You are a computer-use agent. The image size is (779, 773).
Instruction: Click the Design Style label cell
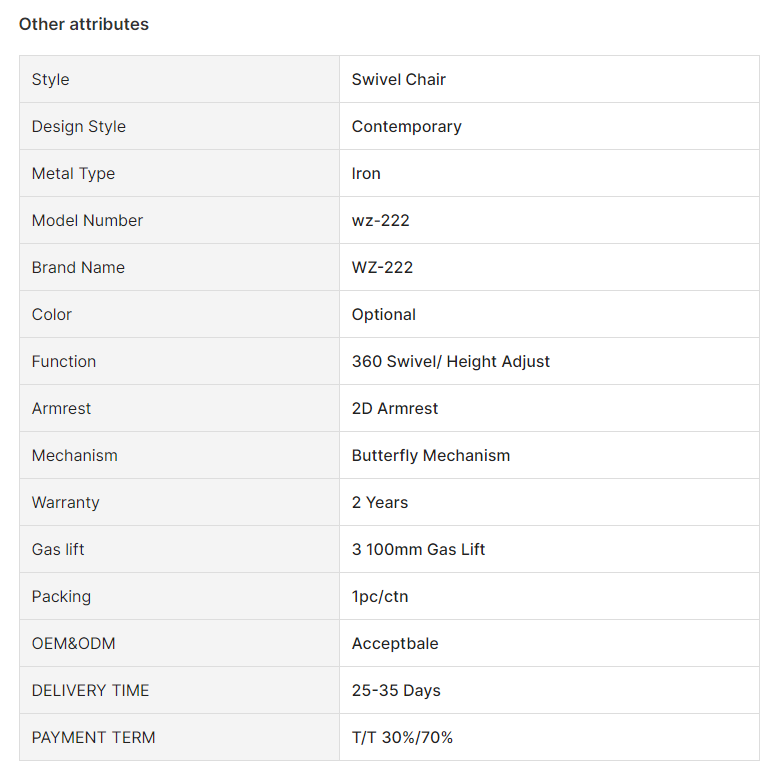(x=179, y=126)
